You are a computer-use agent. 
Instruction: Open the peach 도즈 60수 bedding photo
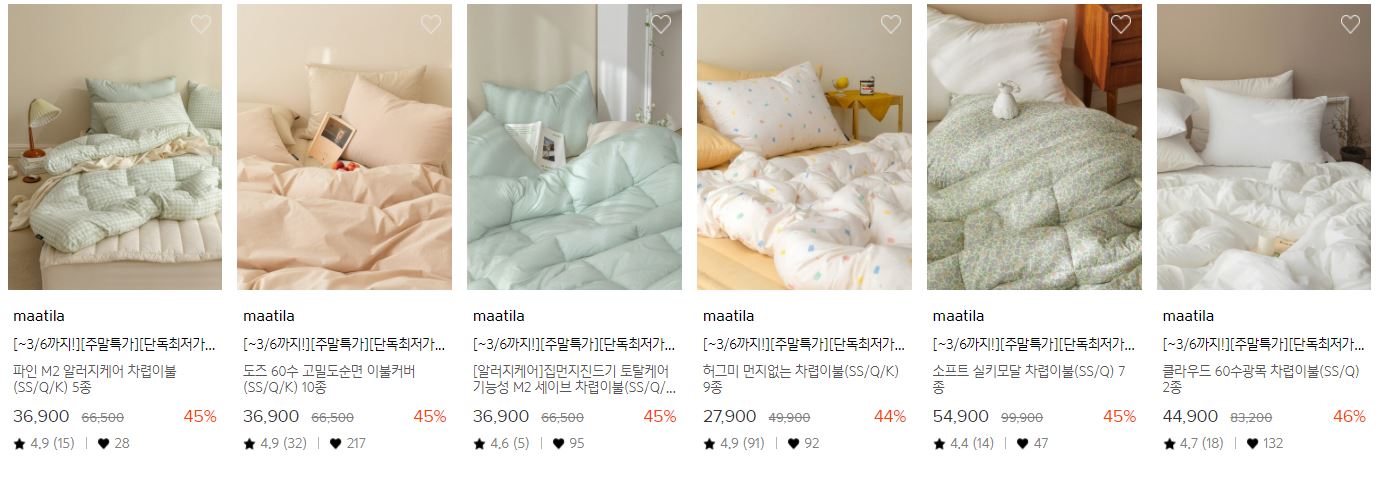point(345,147)
